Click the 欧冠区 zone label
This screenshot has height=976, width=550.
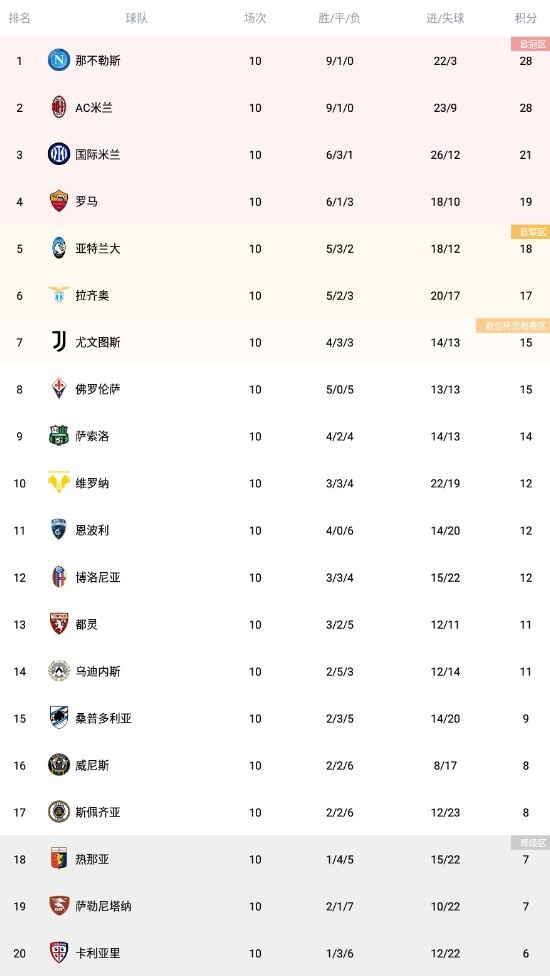coord(530,44)
